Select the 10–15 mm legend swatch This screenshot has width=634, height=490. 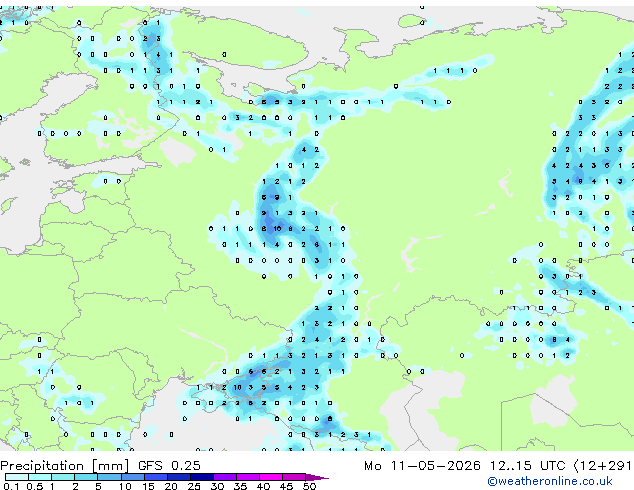pos(133,477)
